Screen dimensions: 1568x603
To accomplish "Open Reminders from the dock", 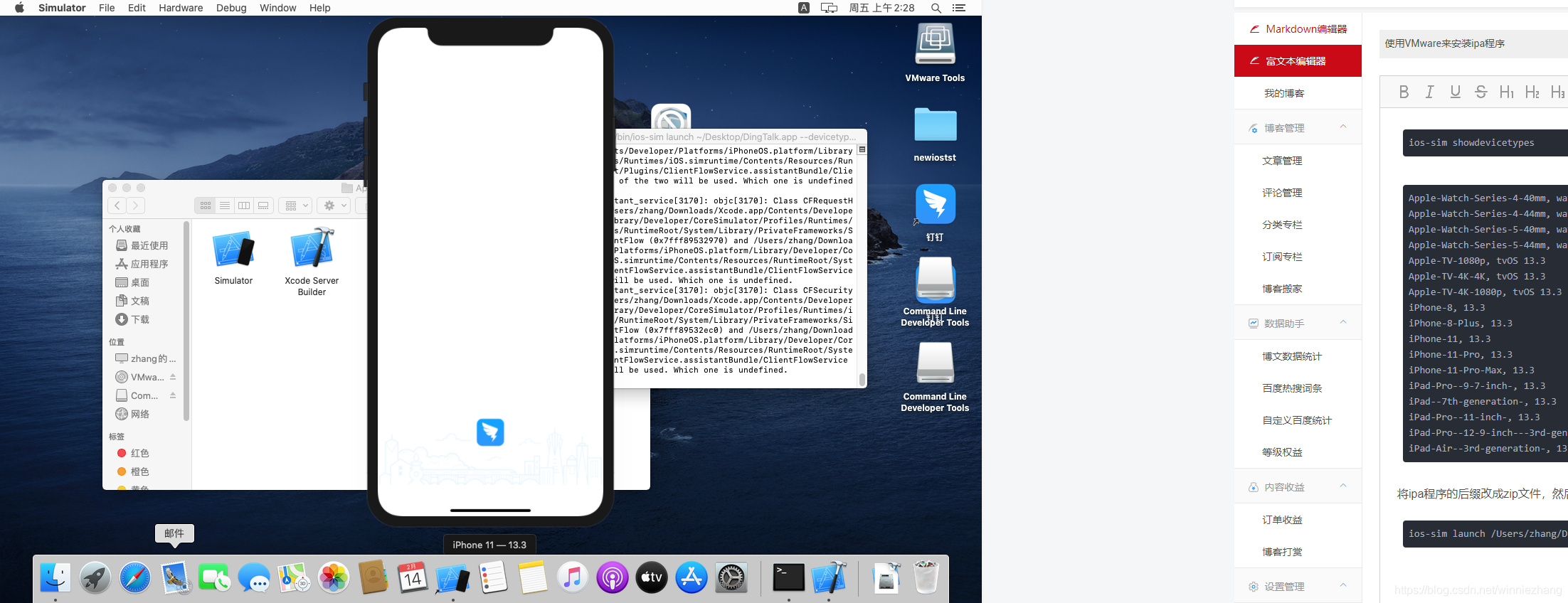I will [x=493, y=577].
